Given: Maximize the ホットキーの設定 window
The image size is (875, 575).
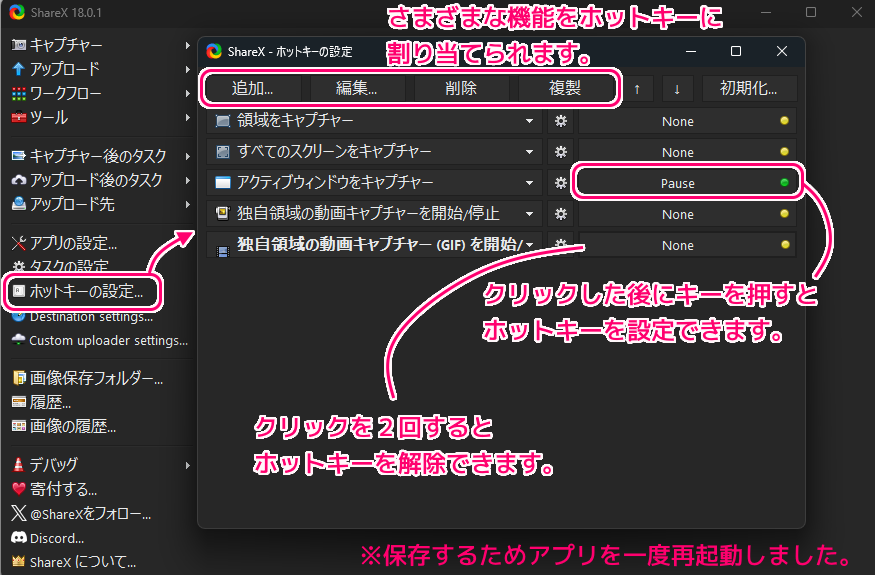Looking at the screenshot, I should [x=736, y=51].
